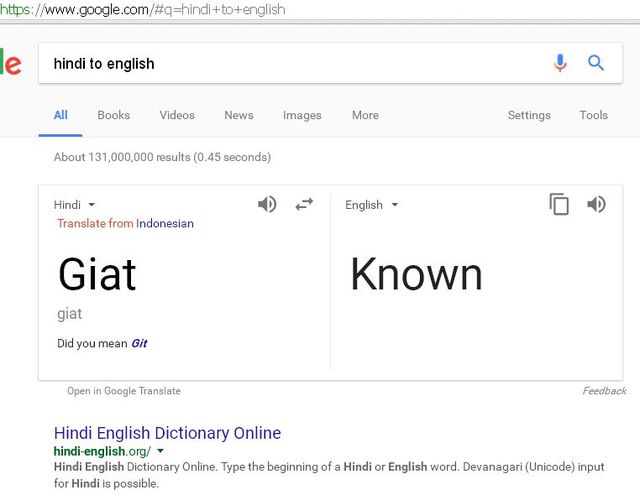Open the hindi-english.org result options arrow

coord(160,451)
